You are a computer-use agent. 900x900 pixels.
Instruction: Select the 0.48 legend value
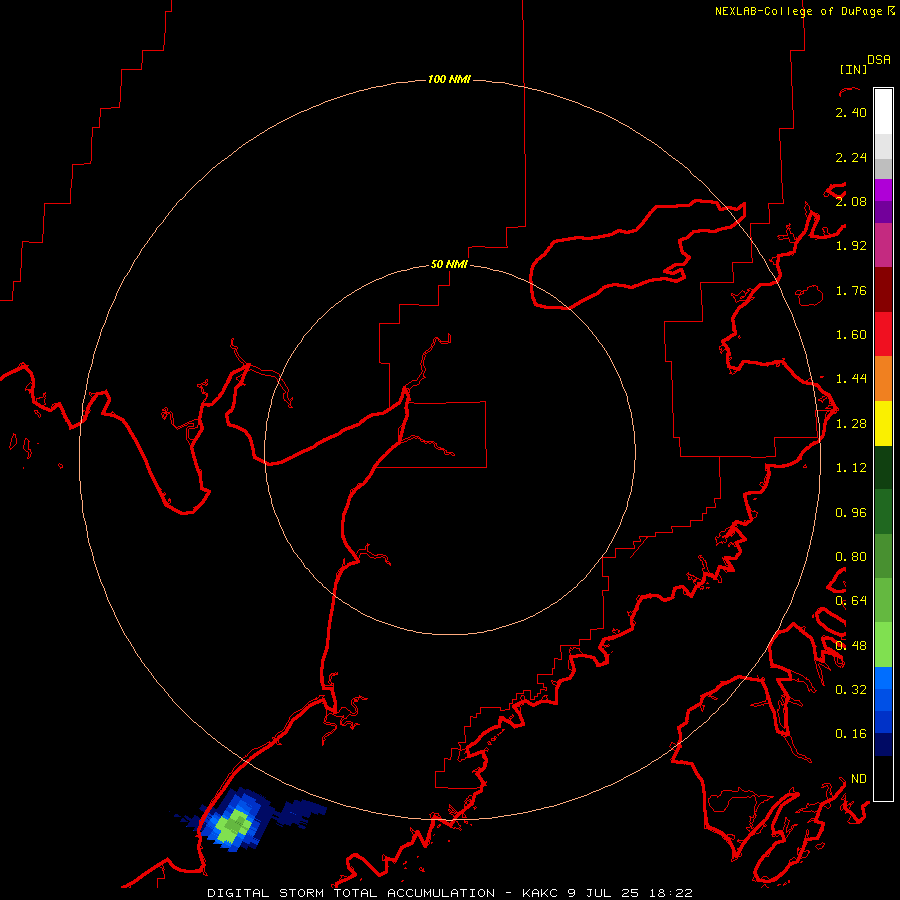[x=851, y=646]
